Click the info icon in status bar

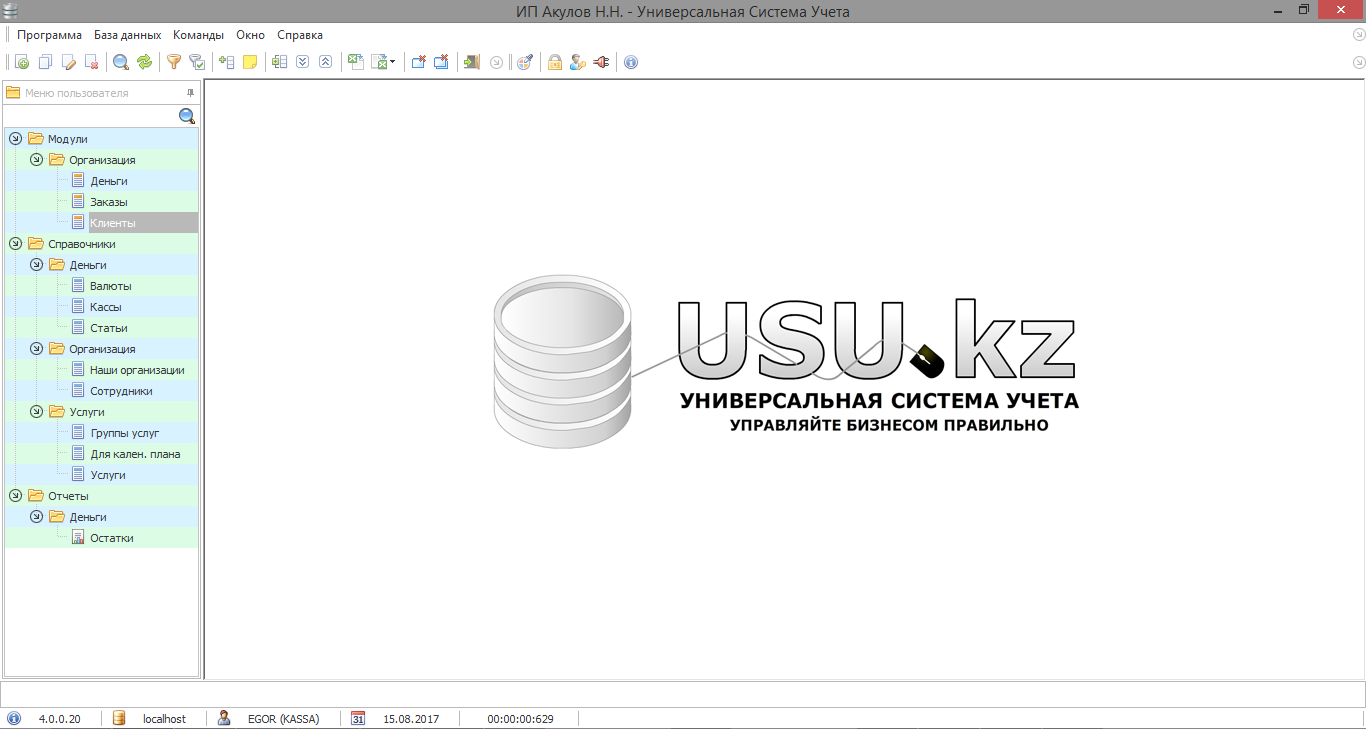click(14, 718)
